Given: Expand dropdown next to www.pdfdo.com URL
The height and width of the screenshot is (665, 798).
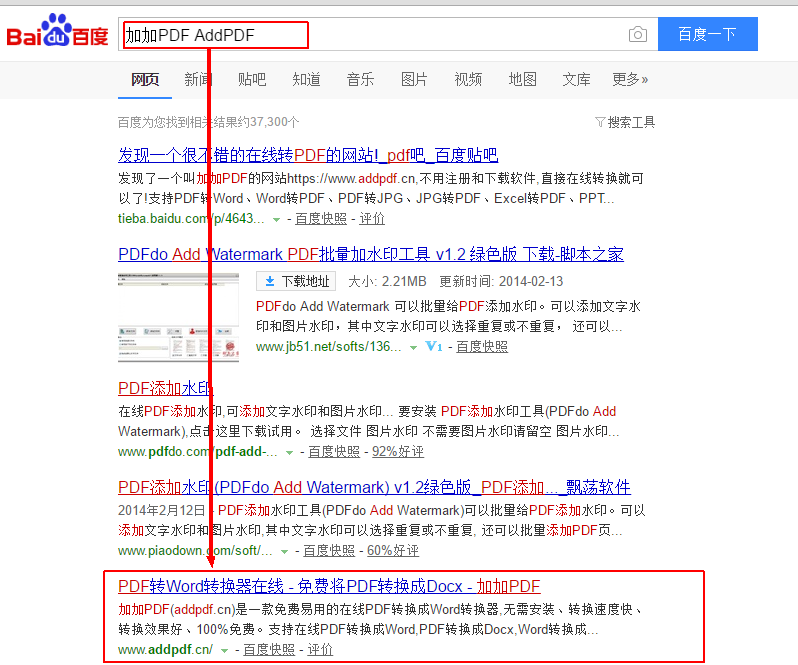Looking at the screenshot, I should pos(290,453).
